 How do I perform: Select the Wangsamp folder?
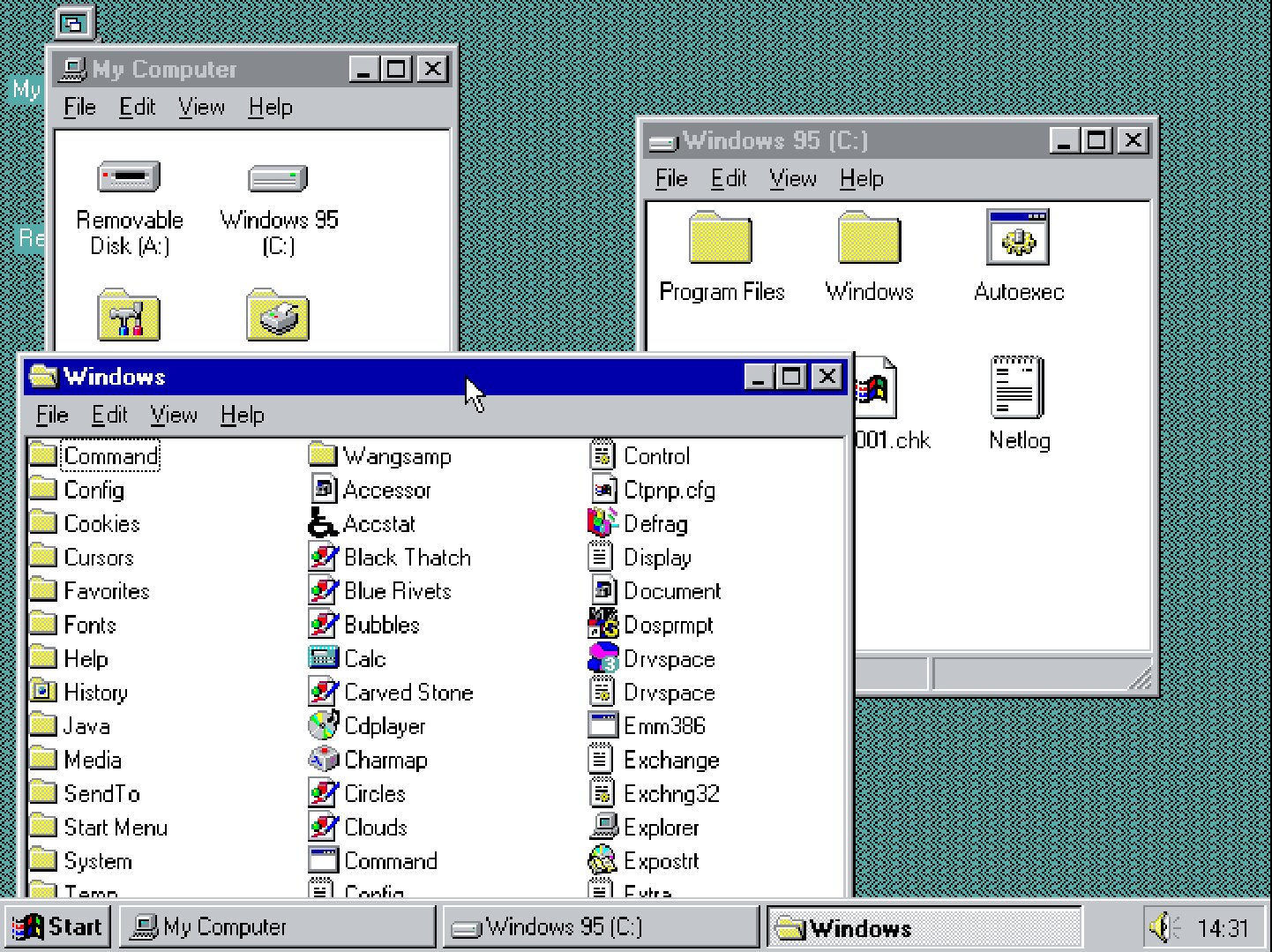point(380,456)
